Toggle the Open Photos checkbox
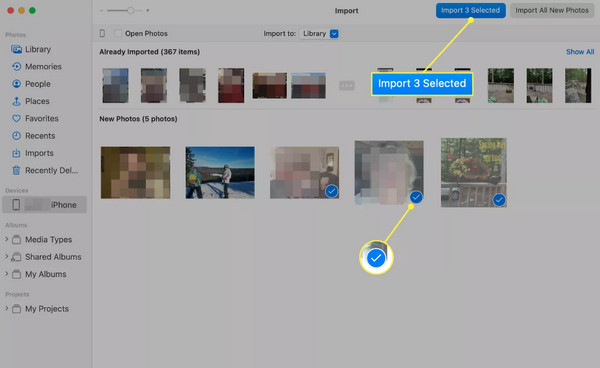The image size is (600, 368). [118, 33]
